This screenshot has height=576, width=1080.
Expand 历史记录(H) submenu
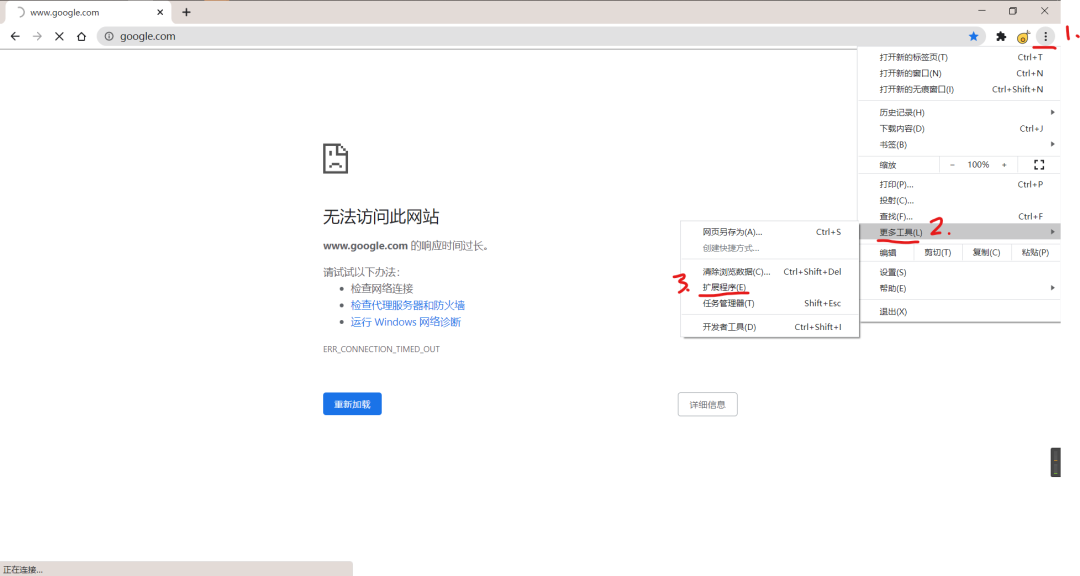[959, 112]
